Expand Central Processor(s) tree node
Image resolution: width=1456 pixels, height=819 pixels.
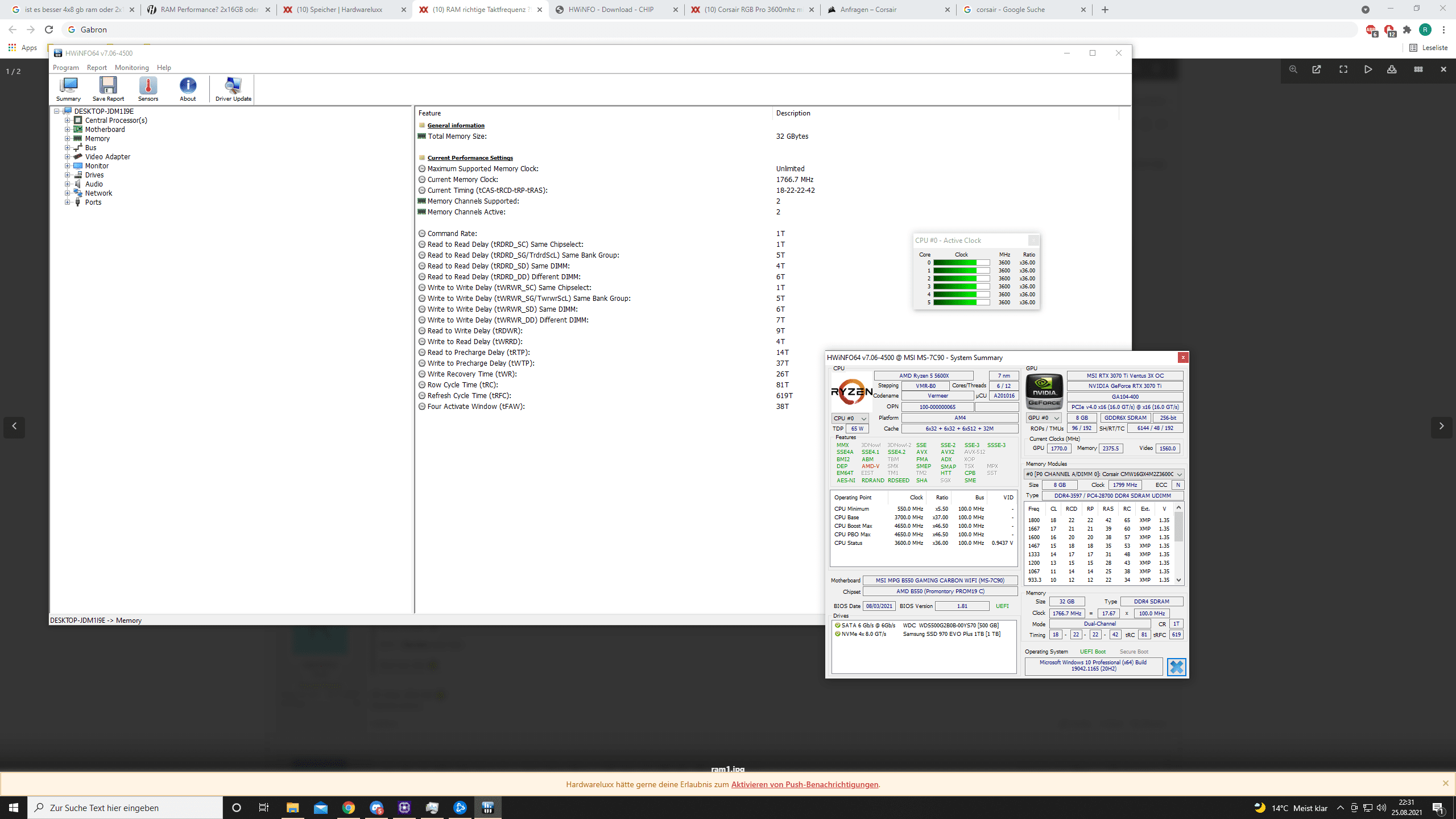67,121
